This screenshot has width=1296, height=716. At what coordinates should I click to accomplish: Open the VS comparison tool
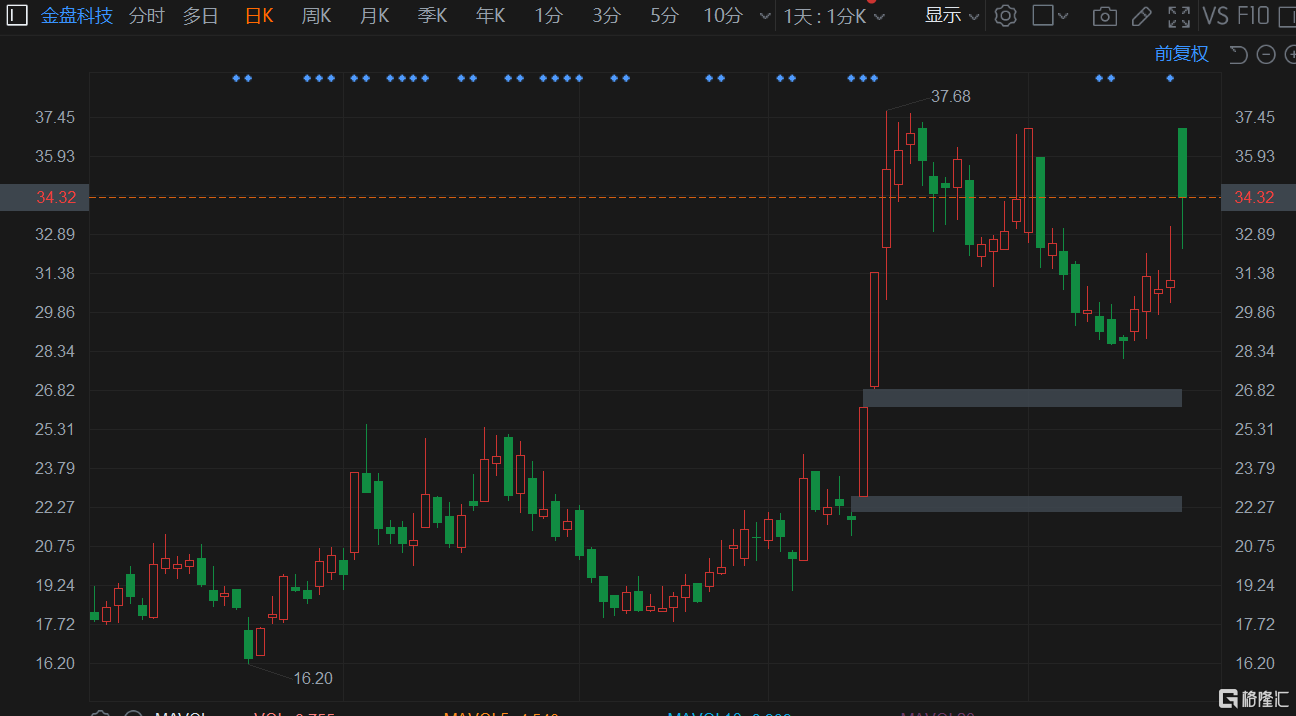coord(1215,16)
